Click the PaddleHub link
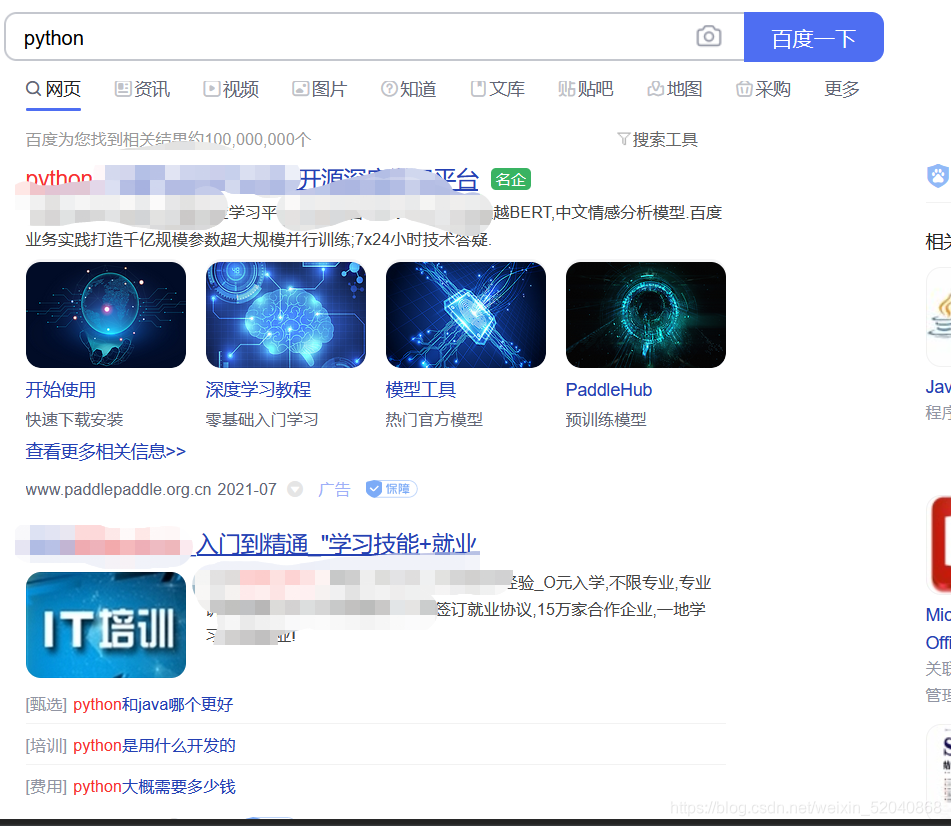This screenshot has width=951, height=826. pos(609,390)
